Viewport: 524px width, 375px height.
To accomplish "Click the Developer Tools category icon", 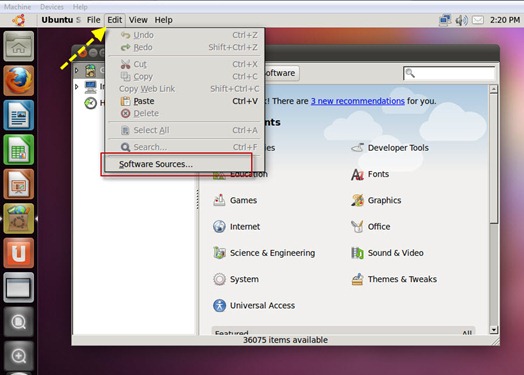I will click(358, 147).
